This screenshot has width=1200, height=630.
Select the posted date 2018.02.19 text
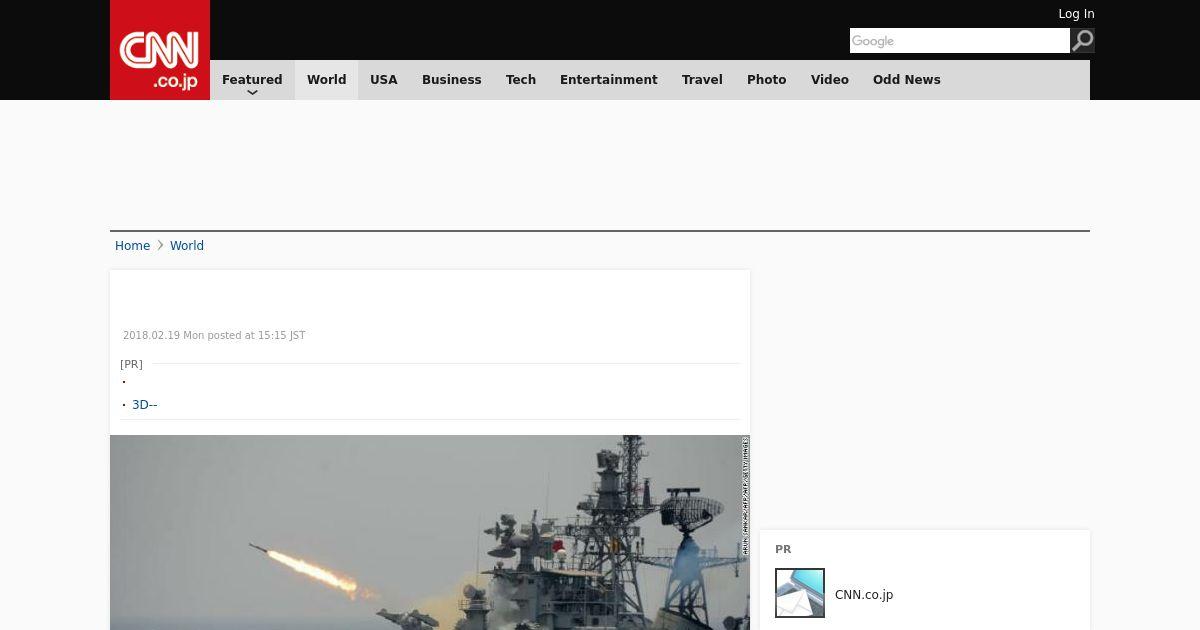(214, 336)
